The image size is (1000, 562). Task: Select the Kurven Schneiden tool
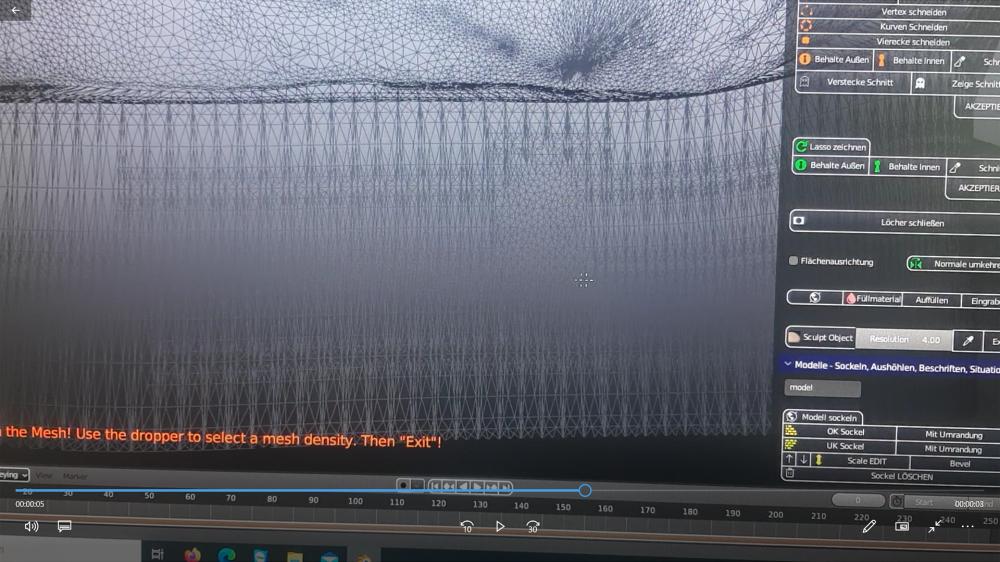pos(899,27)
